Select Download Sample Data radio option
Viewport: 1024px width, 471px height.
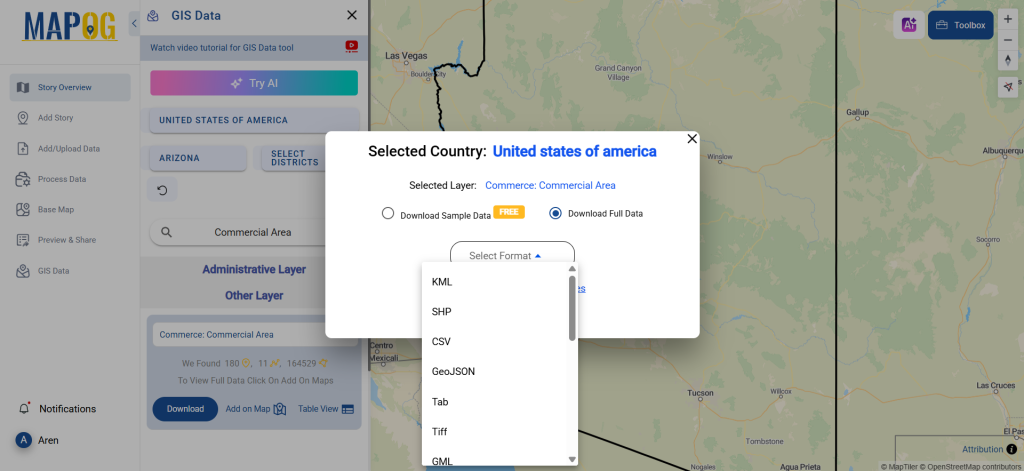388,213
